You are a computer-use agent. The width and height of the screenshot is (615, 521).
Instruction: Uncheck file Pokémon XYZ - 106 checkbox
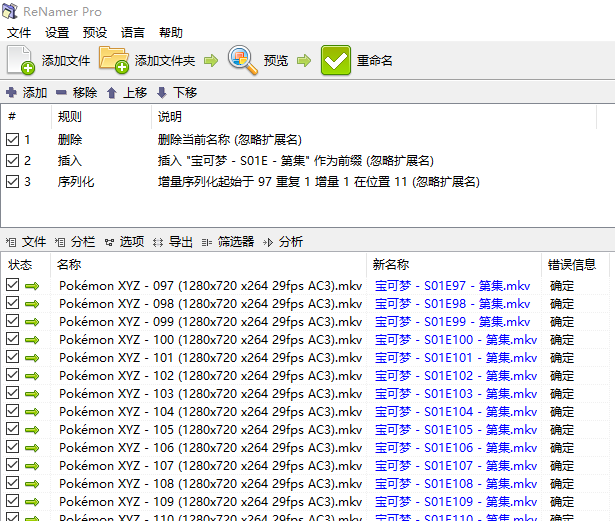(x=13, y=447)
